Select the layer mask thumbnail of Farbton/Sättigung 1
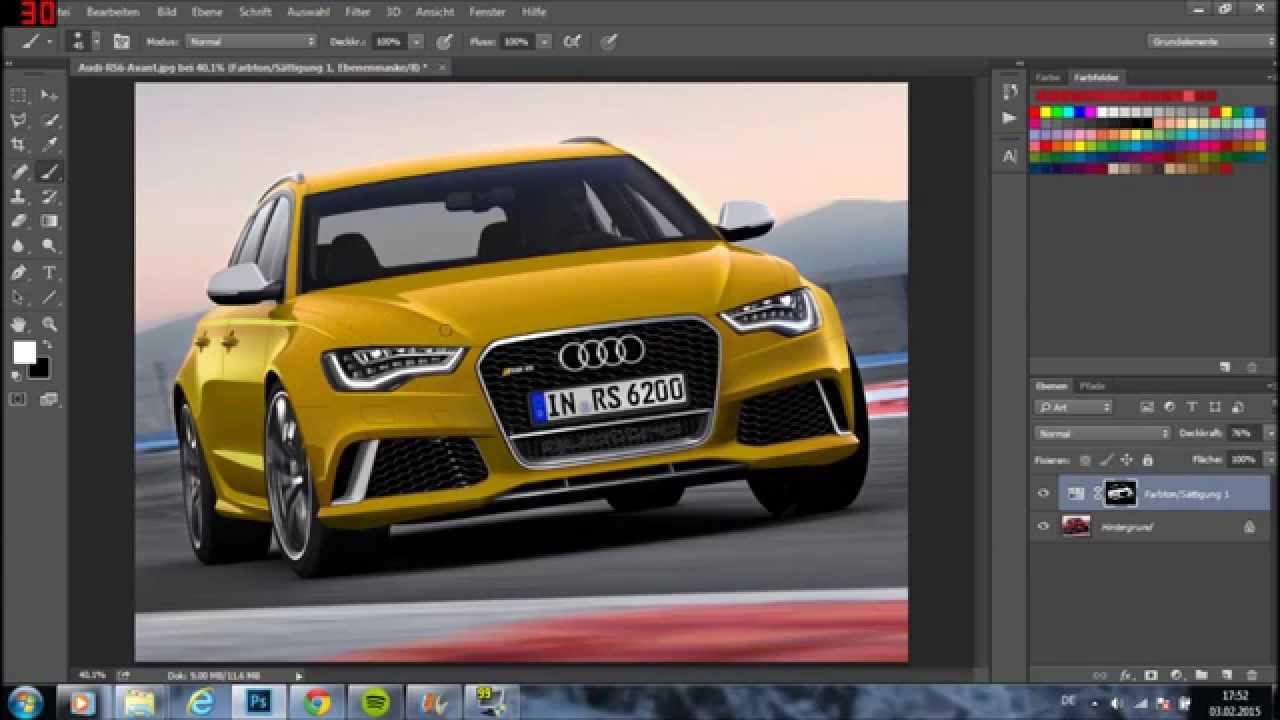1280x720 pixels. pos(1120,493)
